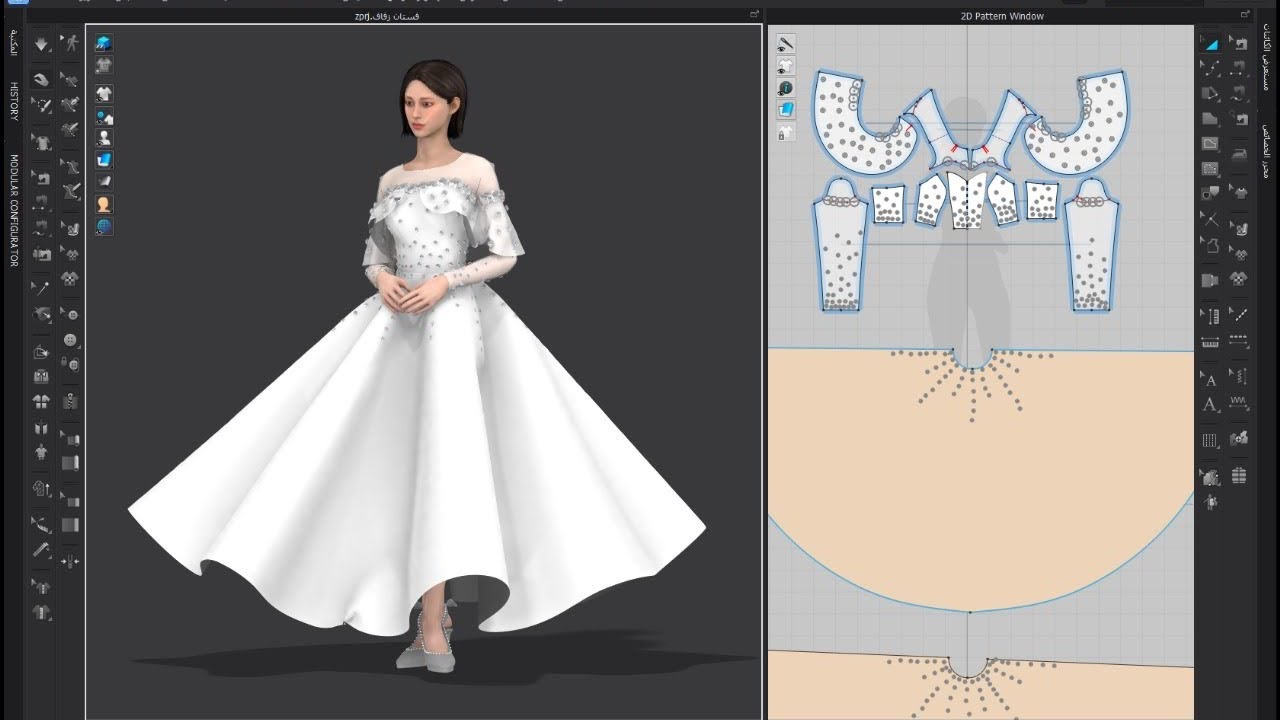This screenshot has height=720, width=1280.
Task: Open the walking avatar motion tool
Action: pyautogui.click(x=71, y=43)
